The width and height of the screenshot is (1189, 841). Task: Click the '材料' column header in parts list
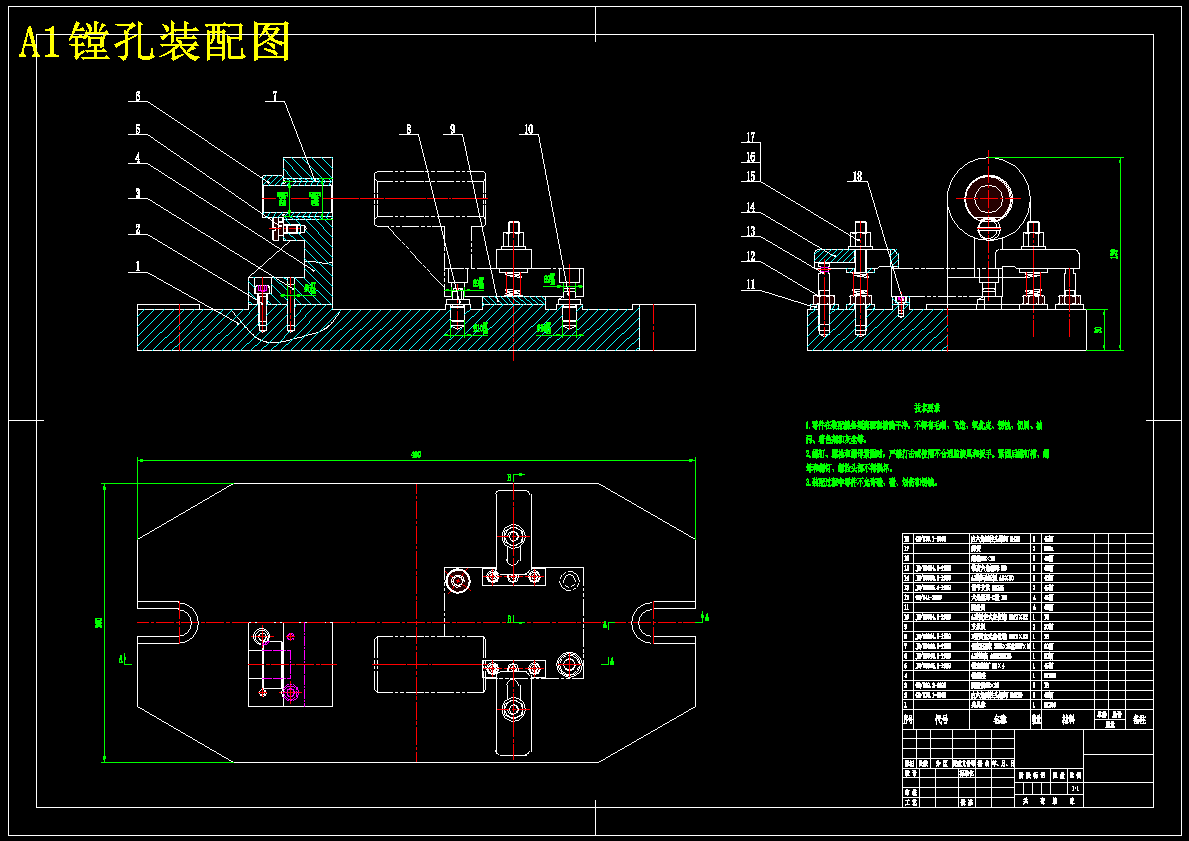click(1068, 719)
